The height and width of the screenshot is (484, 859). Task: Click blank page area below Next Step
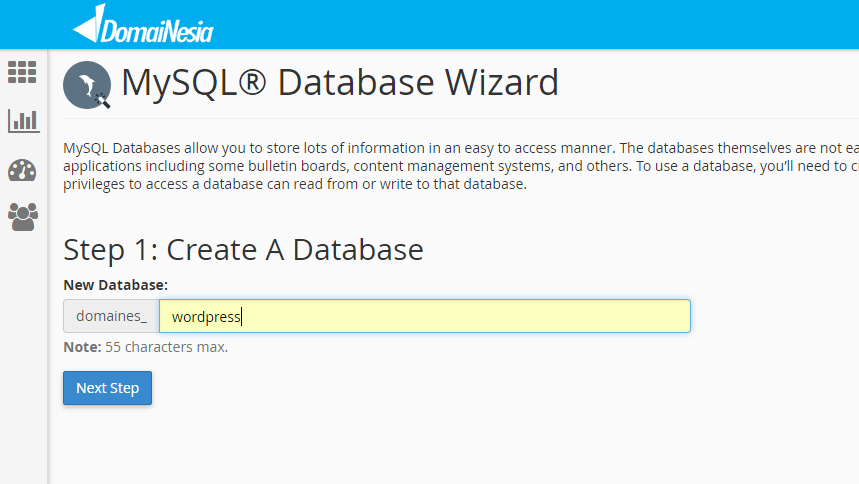point(438,444)
